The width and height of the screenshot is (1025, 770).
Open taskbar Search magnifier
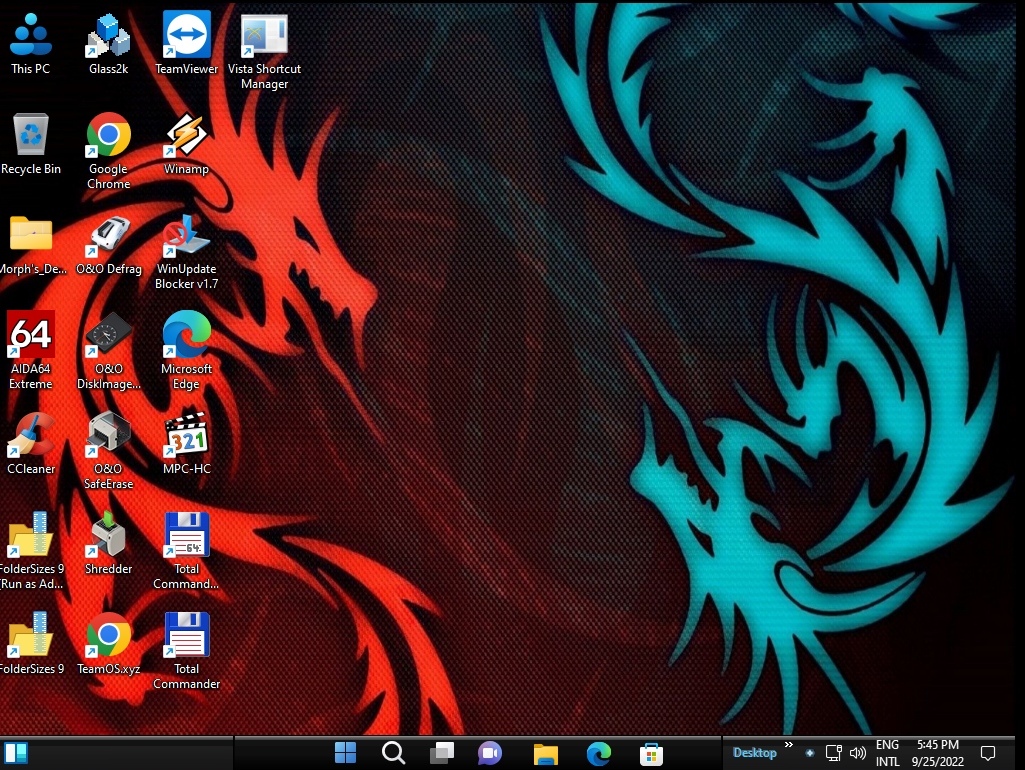[x=394, y=753]
